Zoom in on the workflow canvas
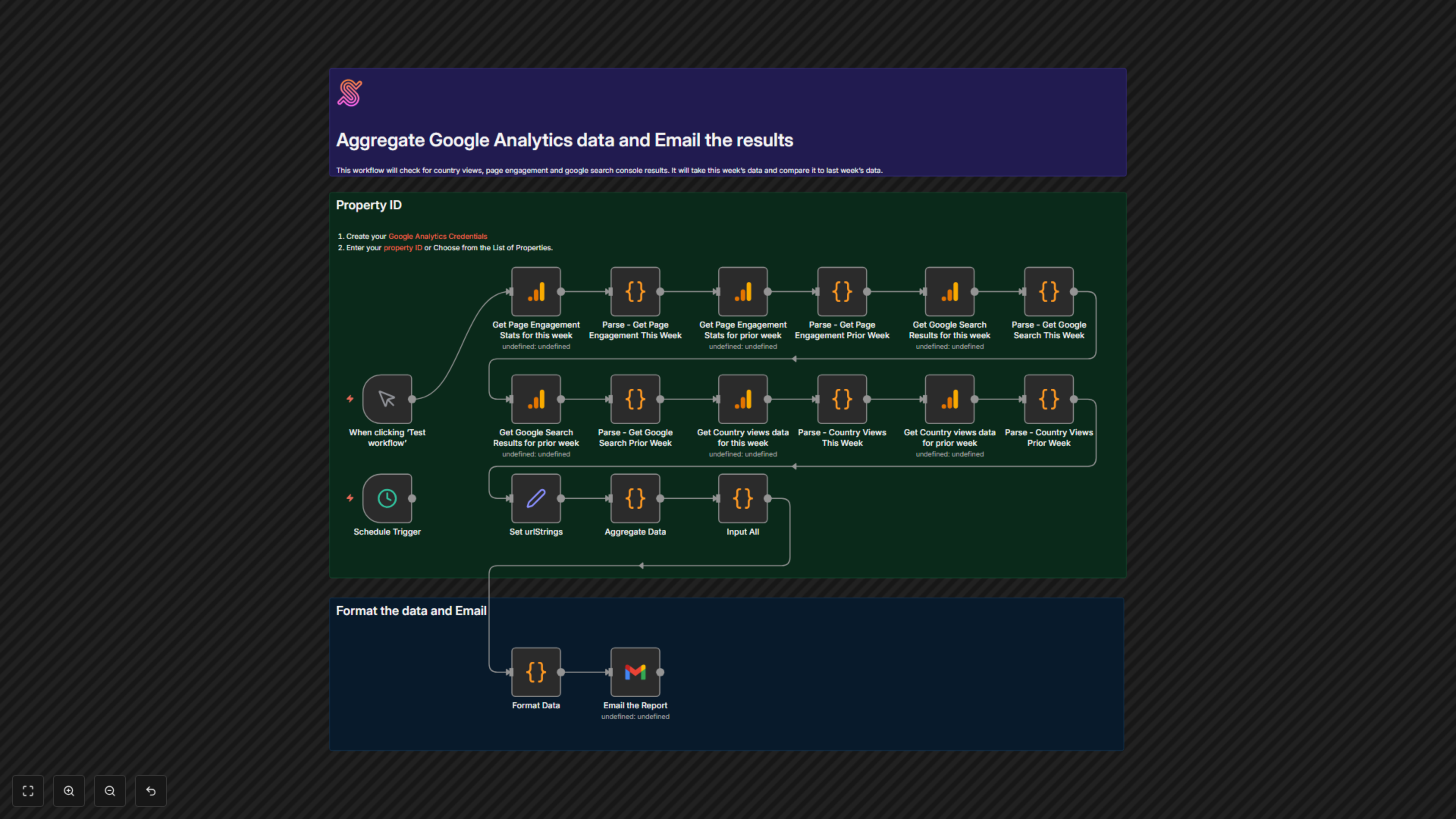The image size is (1456, 819). point(69,791)
